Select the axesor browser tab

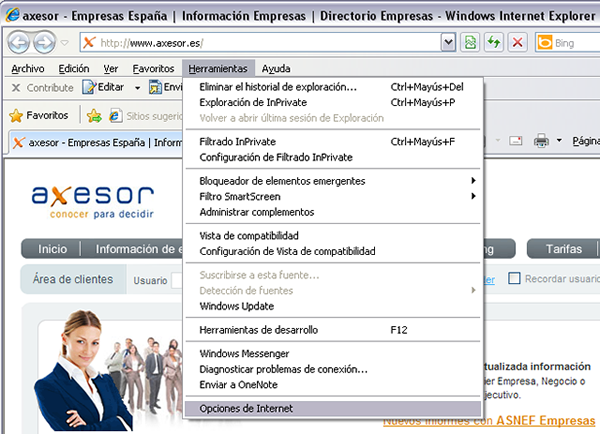point(96,143)
